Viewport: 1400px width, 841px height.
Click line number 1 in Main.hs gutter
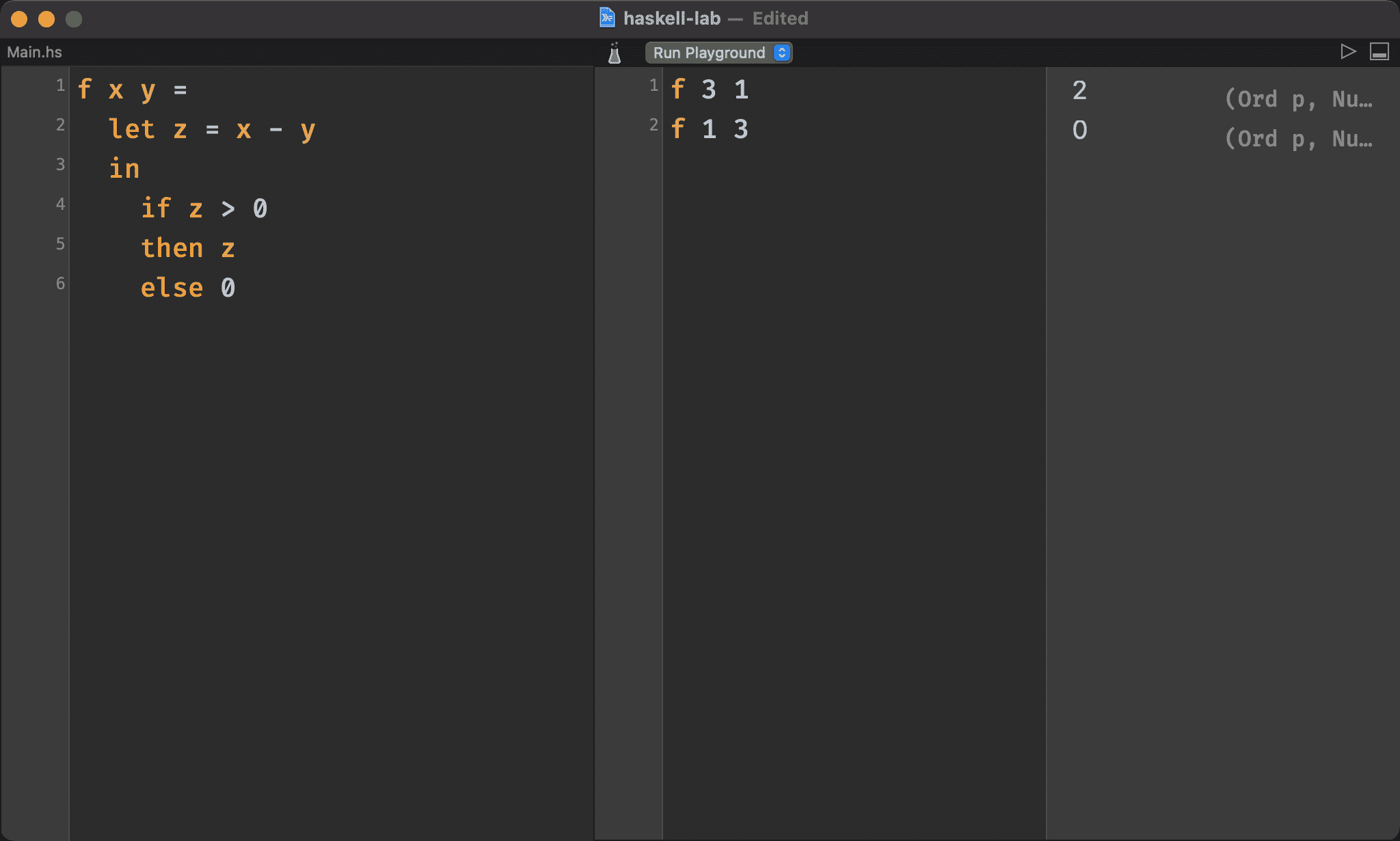(x=60, y=85)
